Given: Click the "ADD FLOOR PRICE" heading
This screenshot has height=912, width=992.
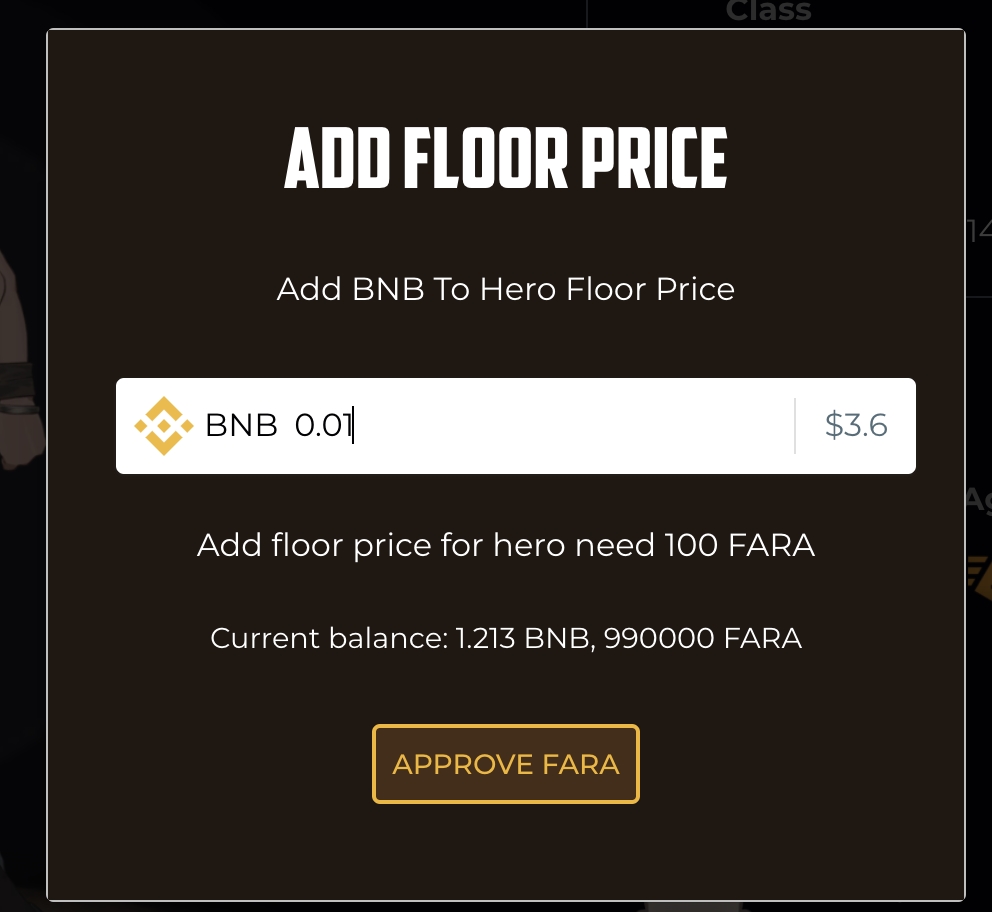Looking at the screenshot, I should pyautogui.click(x=506, y=158).
